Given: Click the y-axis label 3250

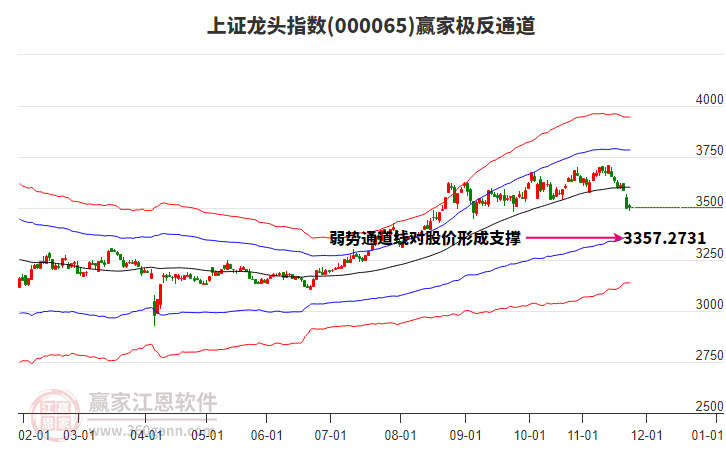Looking at the screenshot, I should pos(709,254).
